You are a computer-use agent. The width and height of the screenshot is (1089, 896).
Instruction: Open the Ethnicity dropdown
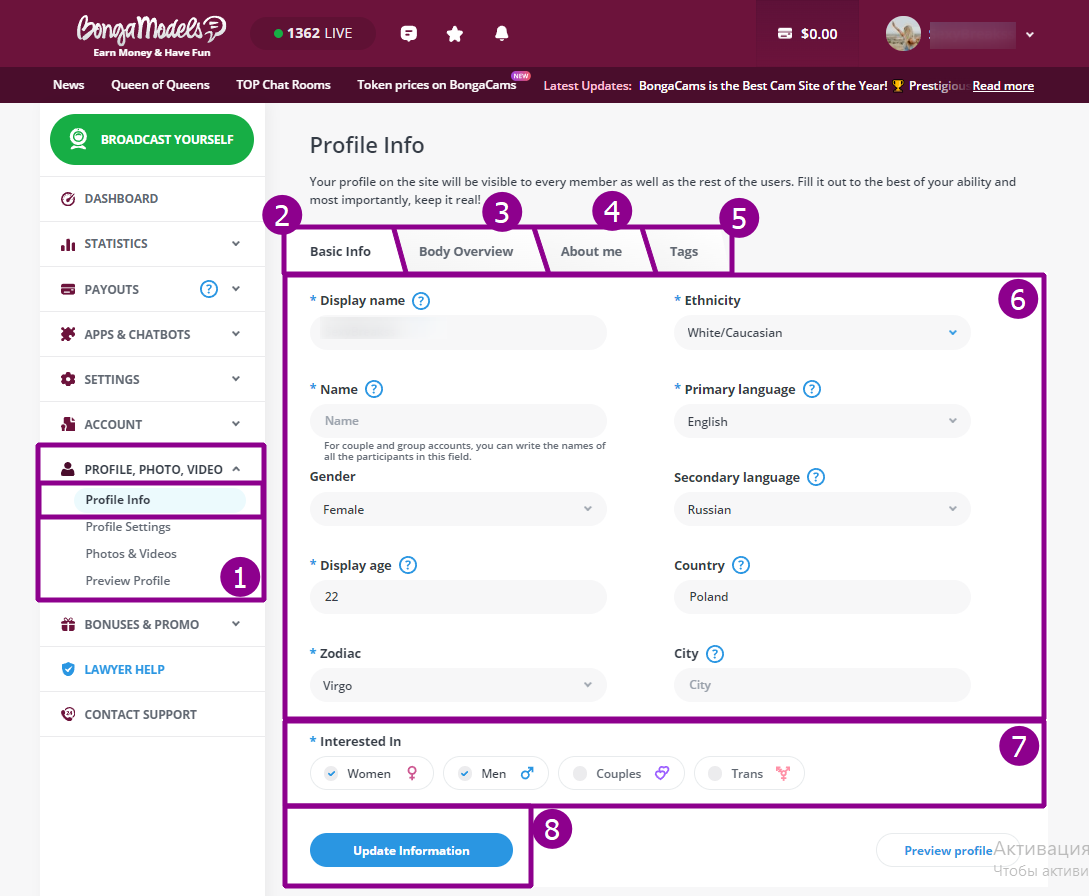point(821,333)
